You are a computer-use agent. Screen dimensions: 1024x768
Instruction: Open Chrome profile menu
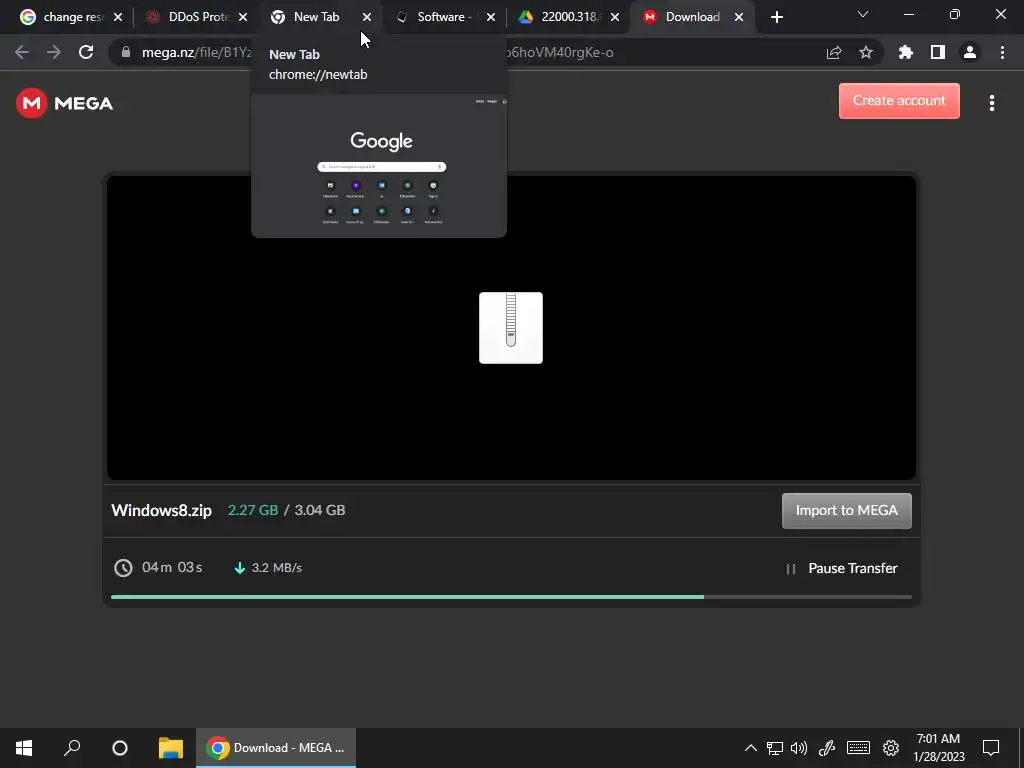970,52
